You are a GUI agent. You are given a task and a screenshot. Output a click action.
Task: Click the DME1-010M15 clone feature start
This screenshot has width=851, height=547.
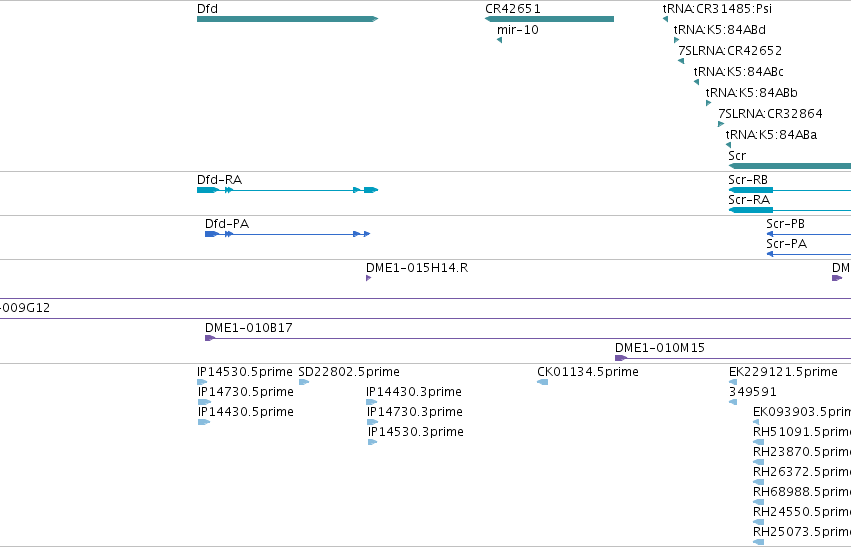(x=621, y=358)
